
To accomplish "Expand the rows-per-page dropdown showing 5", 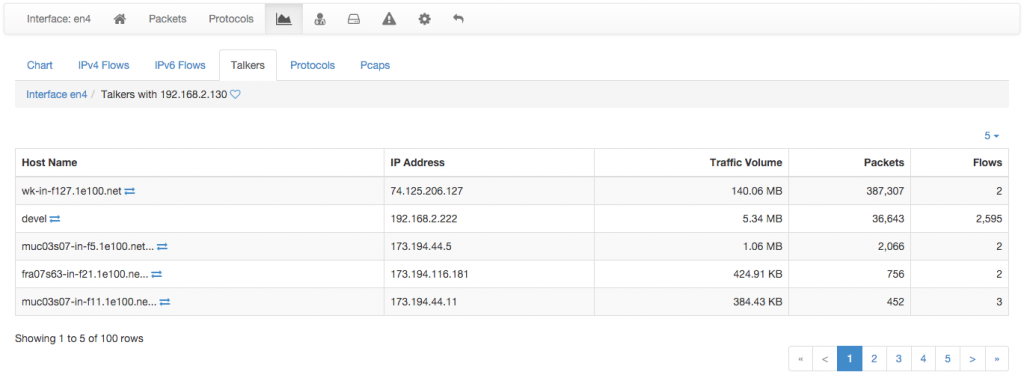I will coord(992,136).
